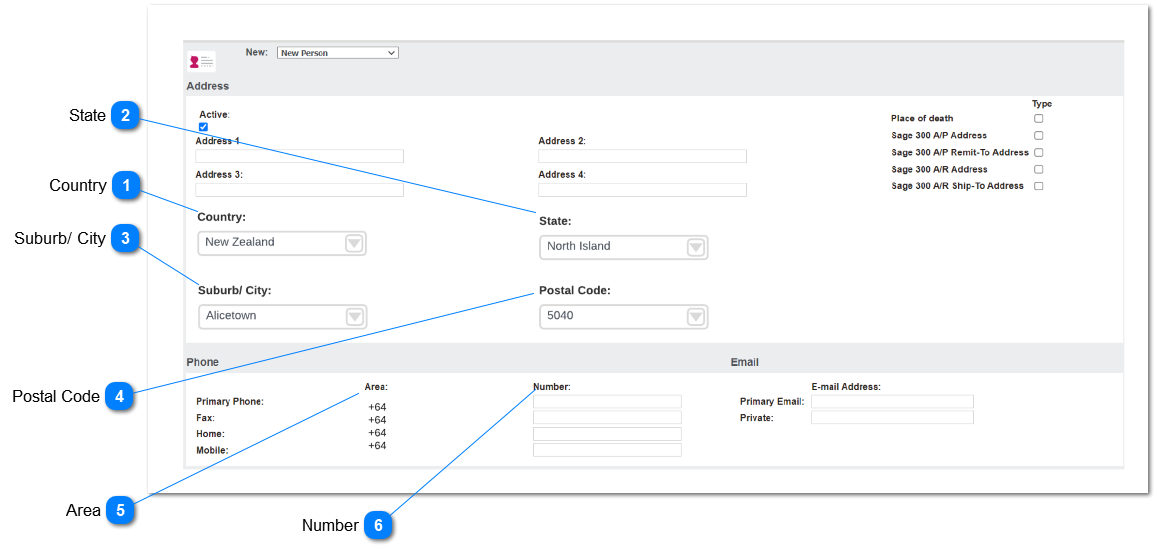Tick the Sage 300 A/P Address checkbox
This screenshot has height=551, width=1157.
pyautogui.click(x=1038, y=136)
